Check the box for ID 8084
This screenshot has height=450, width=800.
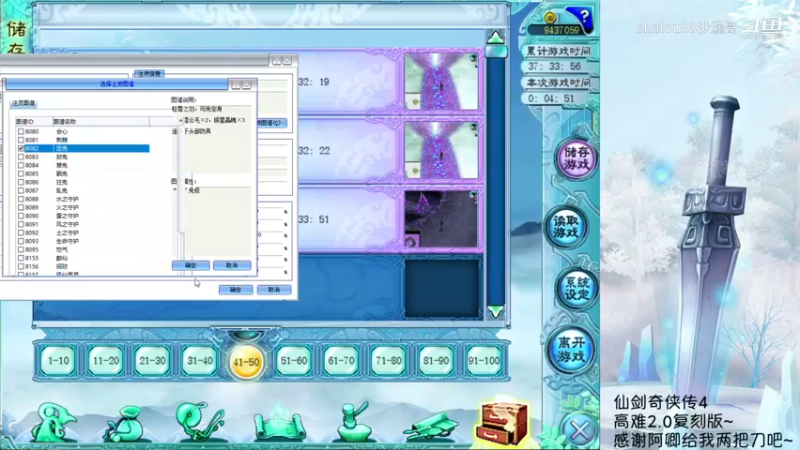point(21,165)
